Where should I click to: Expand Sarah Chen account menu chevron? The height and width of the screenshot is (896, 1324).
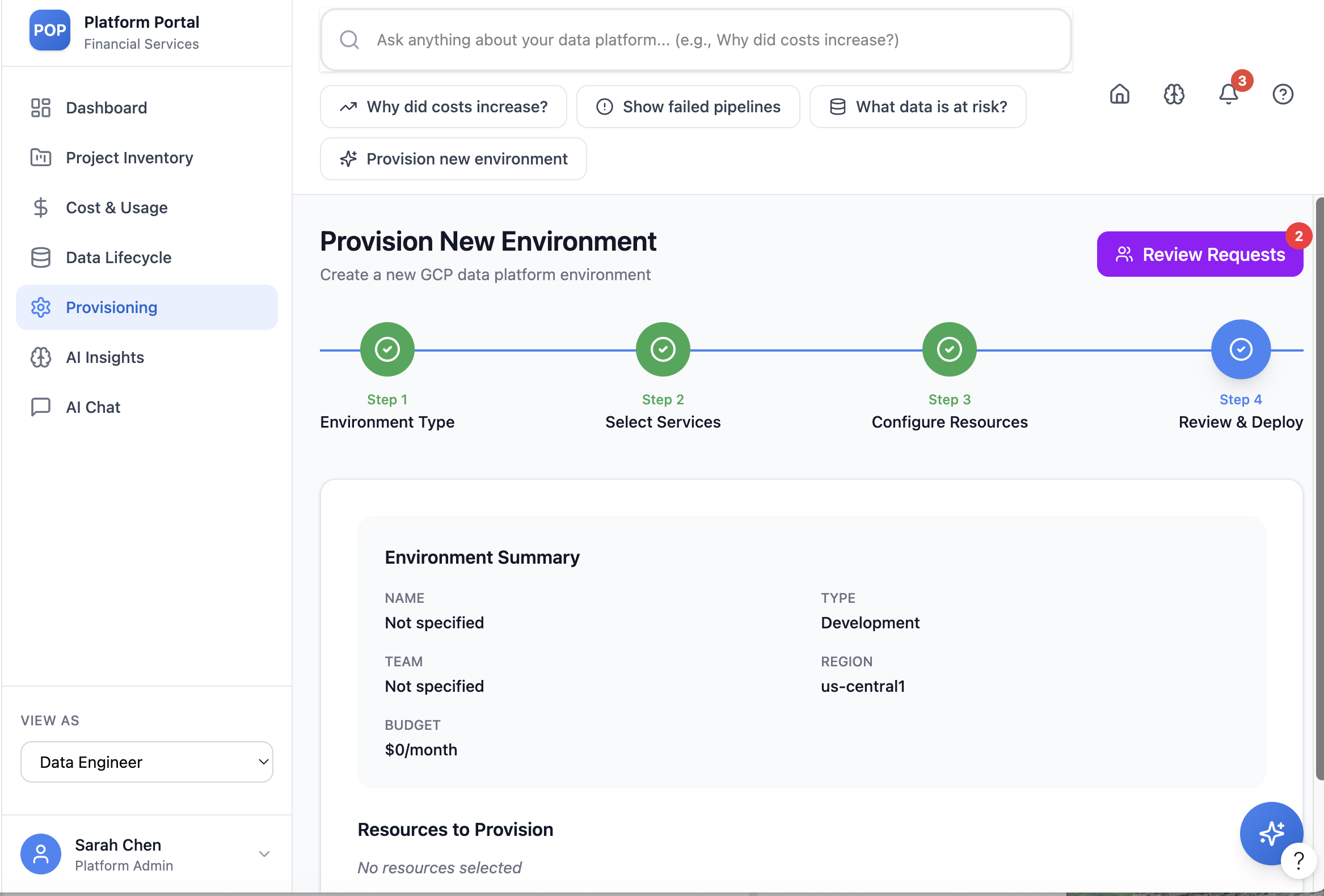point(264,853)
